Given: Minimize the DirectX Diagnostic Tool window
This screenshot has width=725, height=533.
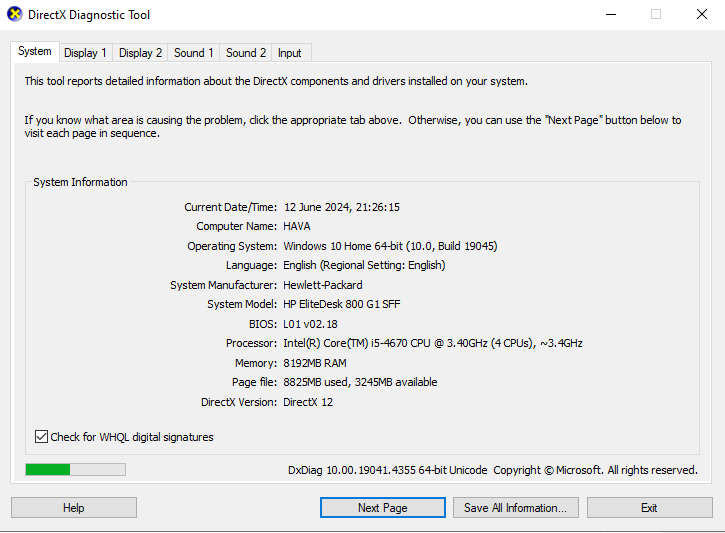Looking at the screenshot, I should click(611, 14).
